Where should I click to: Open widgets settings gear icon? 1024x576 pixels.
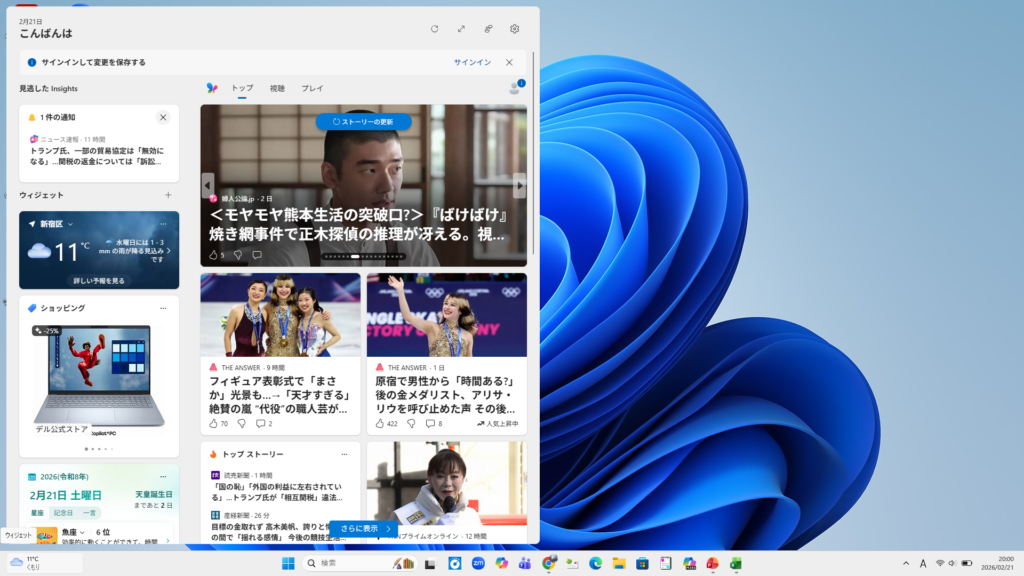tap(515, 29)
